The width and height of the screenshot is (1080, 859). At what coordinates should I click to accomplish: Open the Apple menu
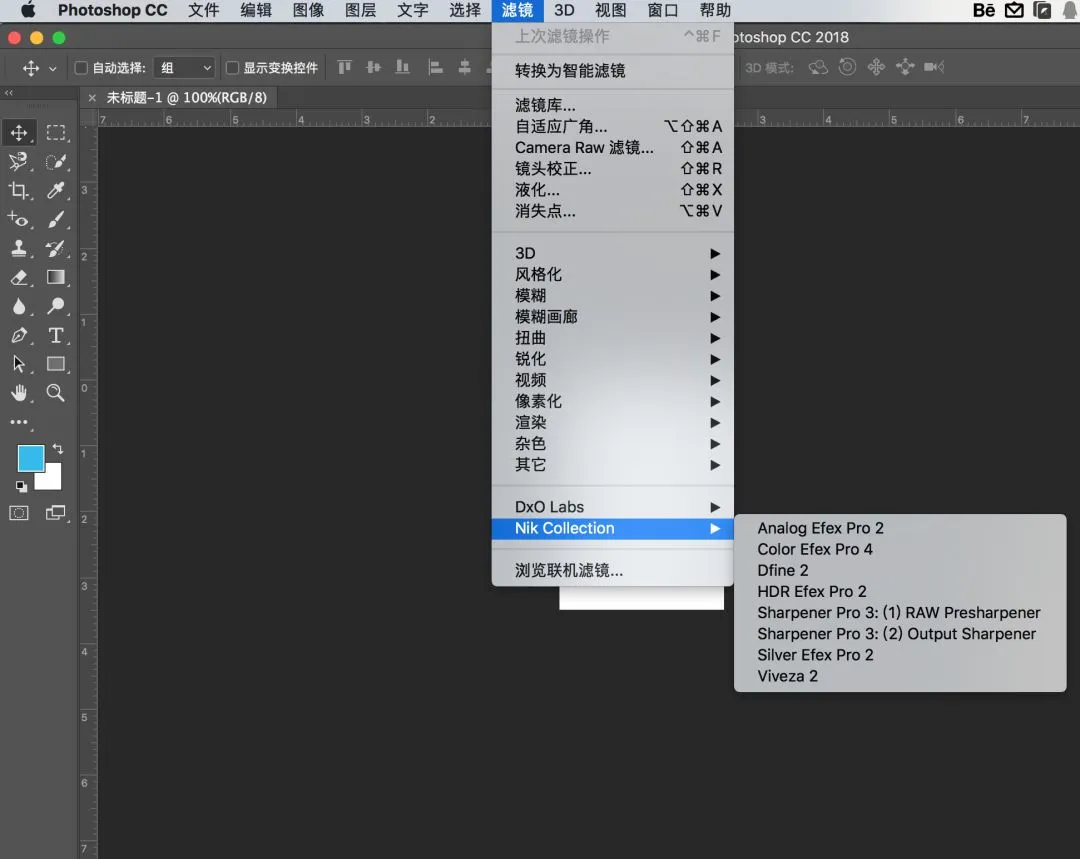point(28,10)
